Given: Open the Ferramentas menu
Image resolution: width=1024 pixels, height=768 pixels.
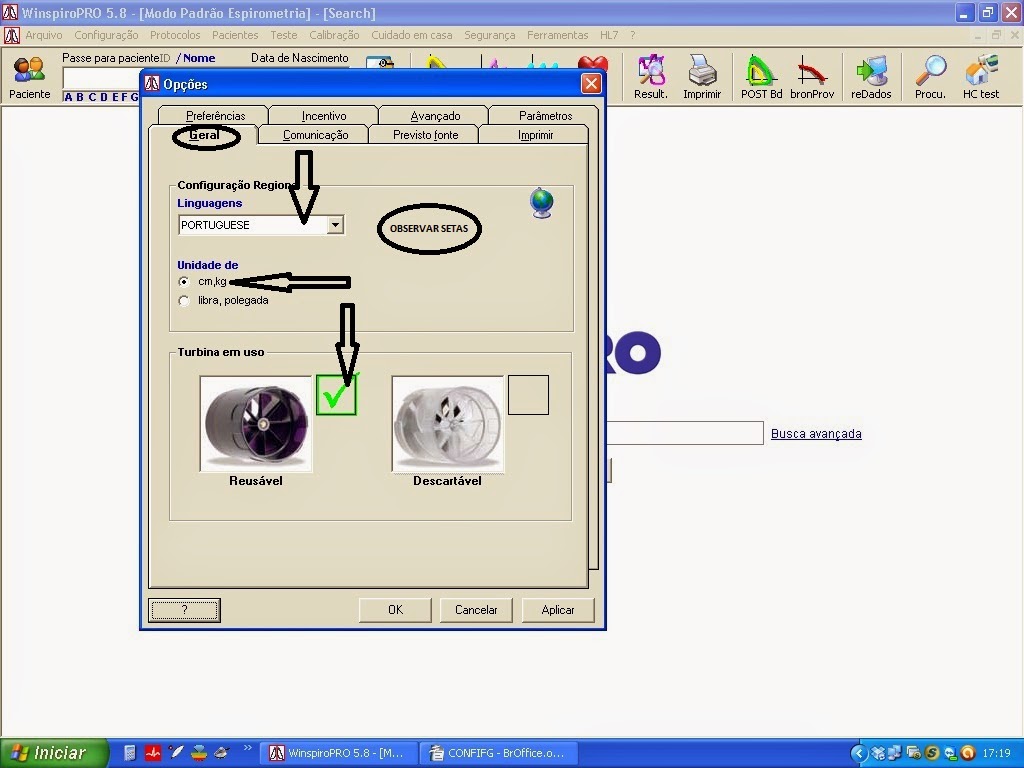Looking at the screenshot, I should 558,35.
